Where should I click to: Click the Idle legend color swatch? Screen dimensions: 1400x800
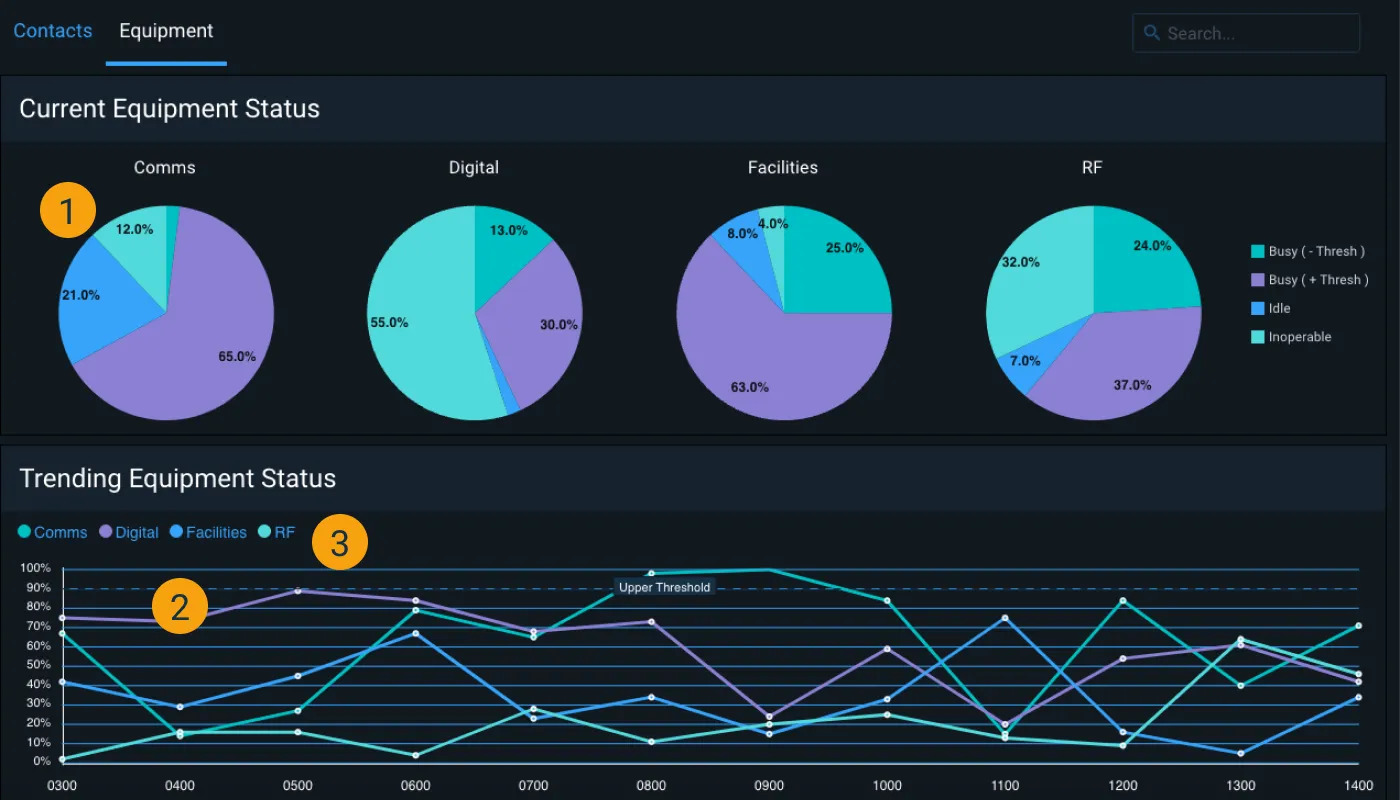pos(1258,309)
